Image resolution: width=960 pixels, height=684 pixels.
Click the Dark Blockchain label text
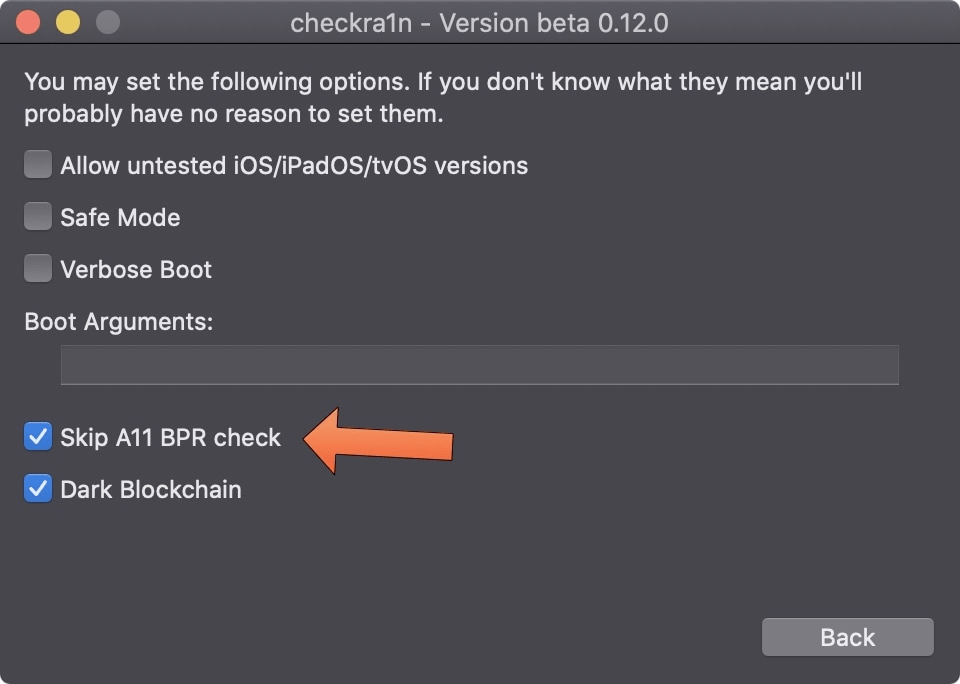tap(150, 489)
